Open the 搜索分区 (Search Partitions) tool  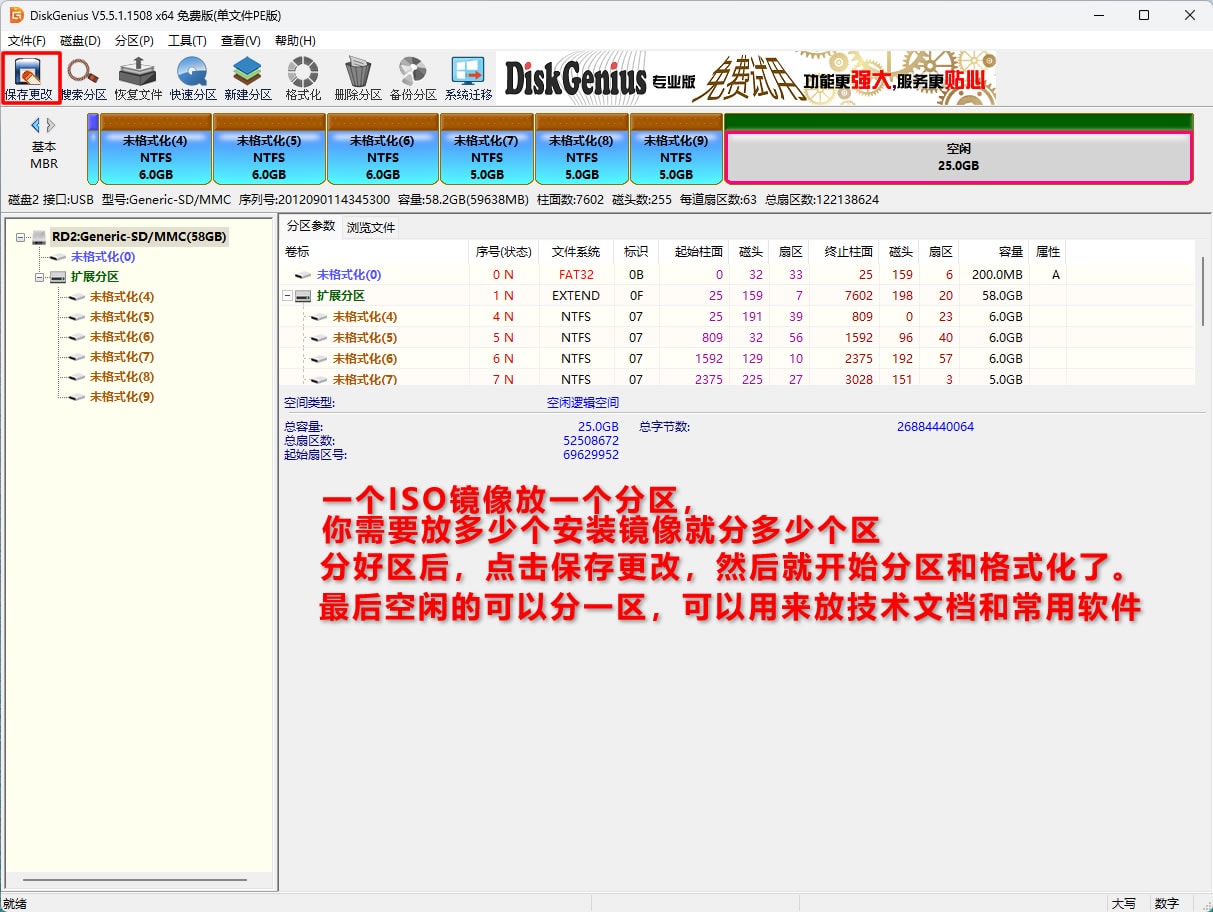pos(83,78)
